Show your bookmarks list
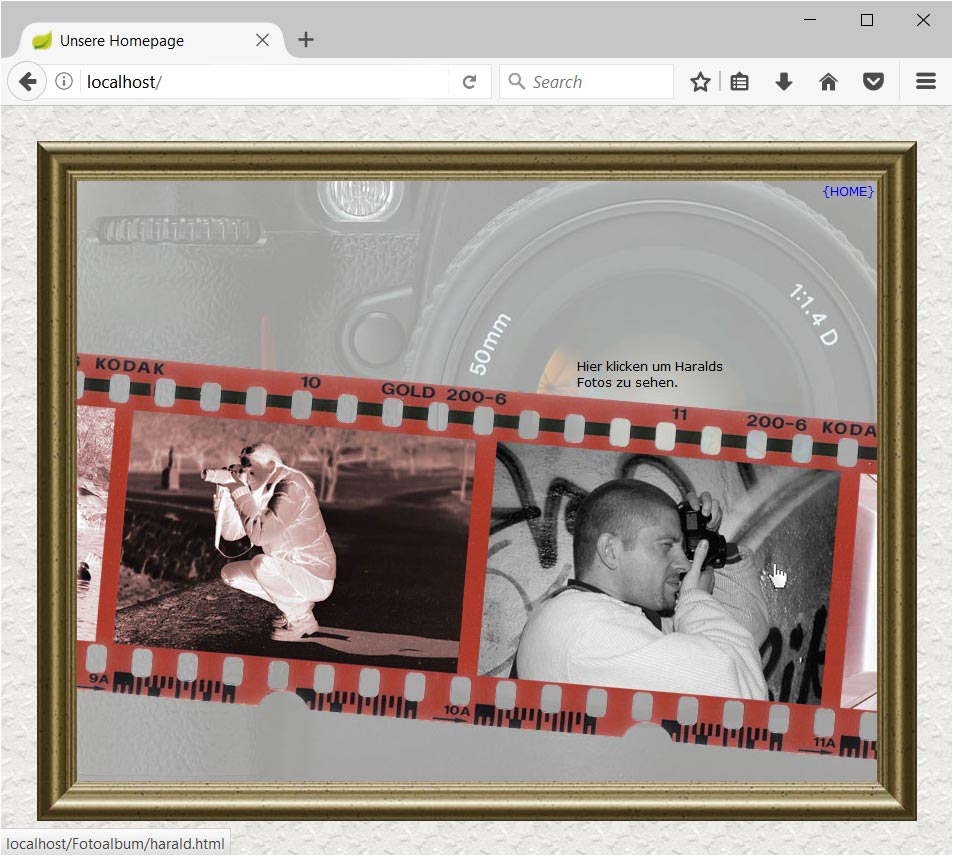 (739, 82)
